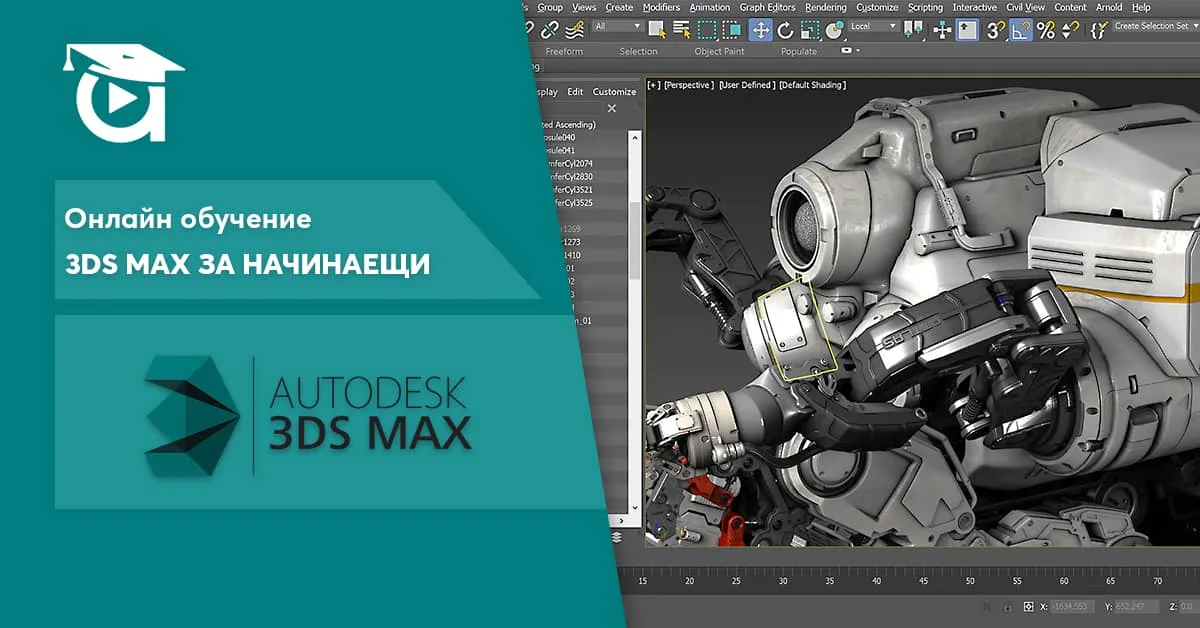Switch to the Selection ribbon tab

click(x=638, y=51)
